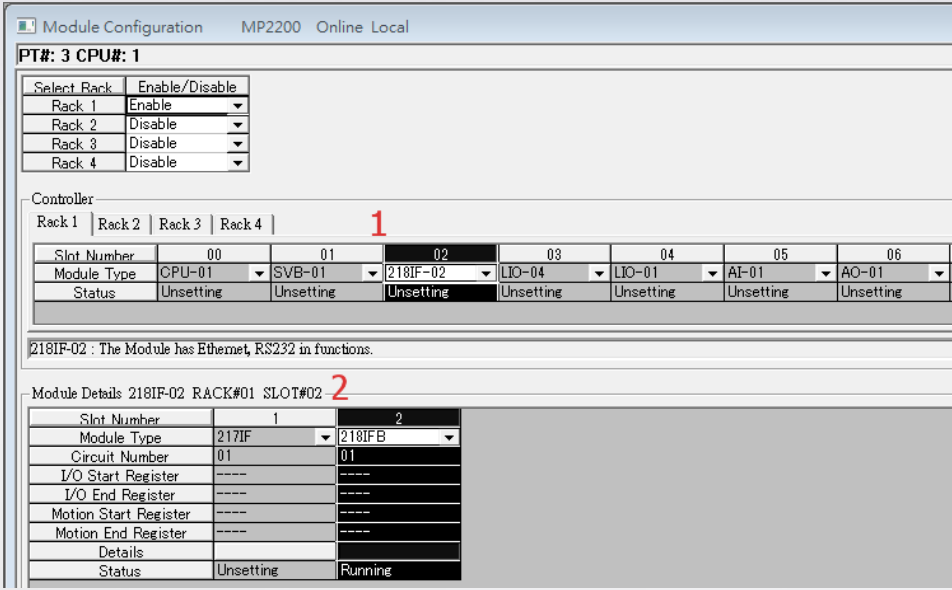Screen dimensions: 952x590
Task: Click the 217IF Motion End Register cell
Action: tap(275, 532)
